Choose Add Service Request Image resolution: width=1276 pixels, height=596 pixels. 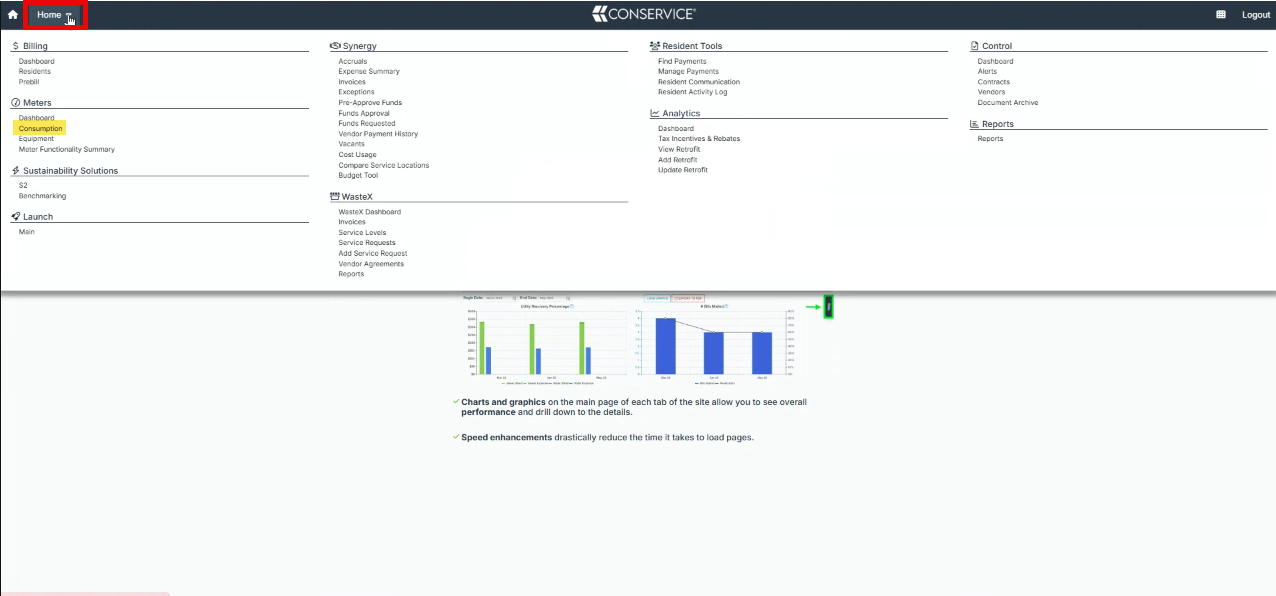[x=373, y=254]
